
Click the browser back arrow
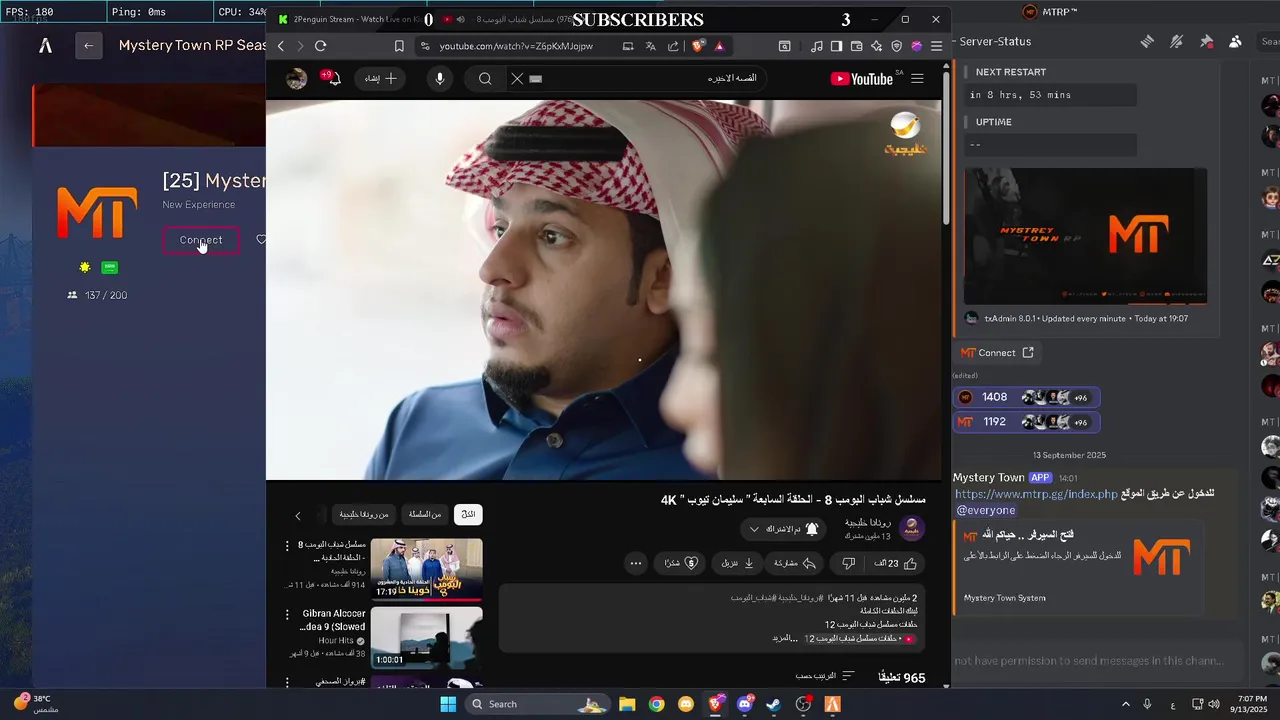click(281, 46)
